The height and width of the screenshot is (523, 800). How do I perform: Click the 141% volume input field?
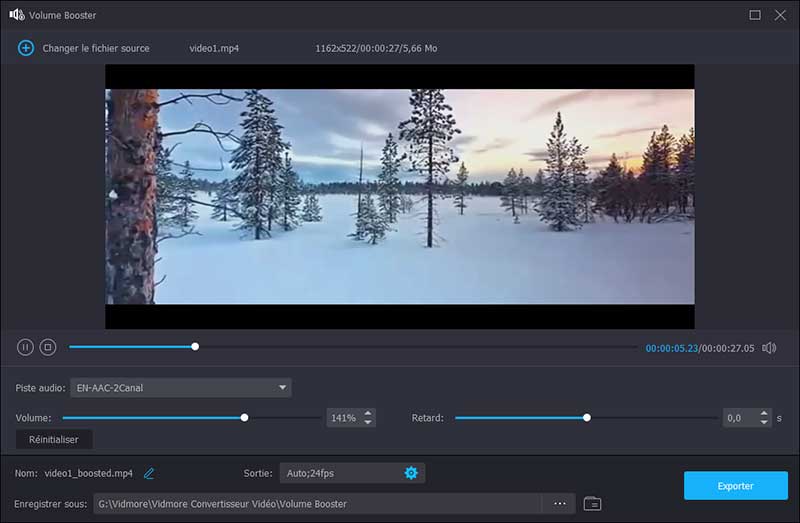point(344,418)
